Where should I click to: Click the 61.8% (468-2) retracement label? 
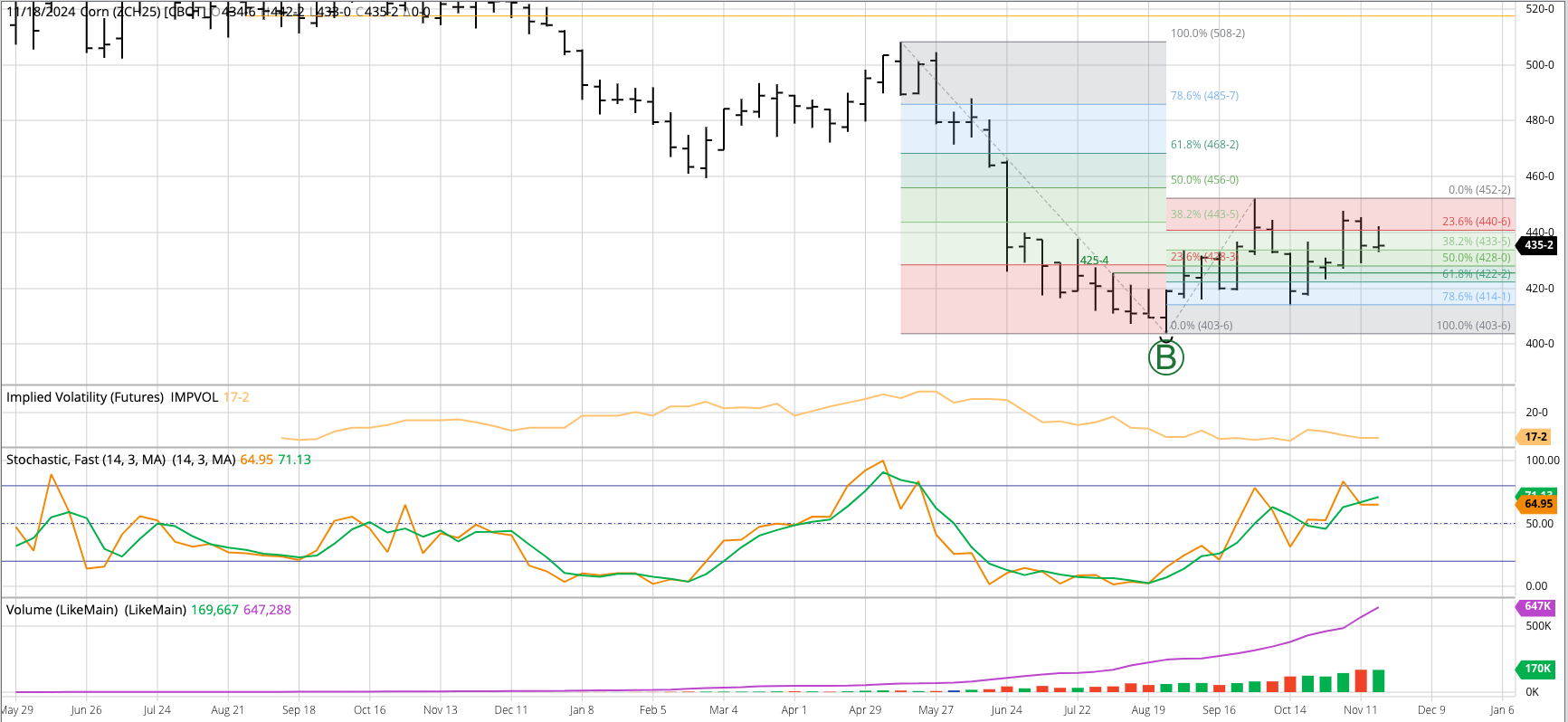tap(1205, 145)
